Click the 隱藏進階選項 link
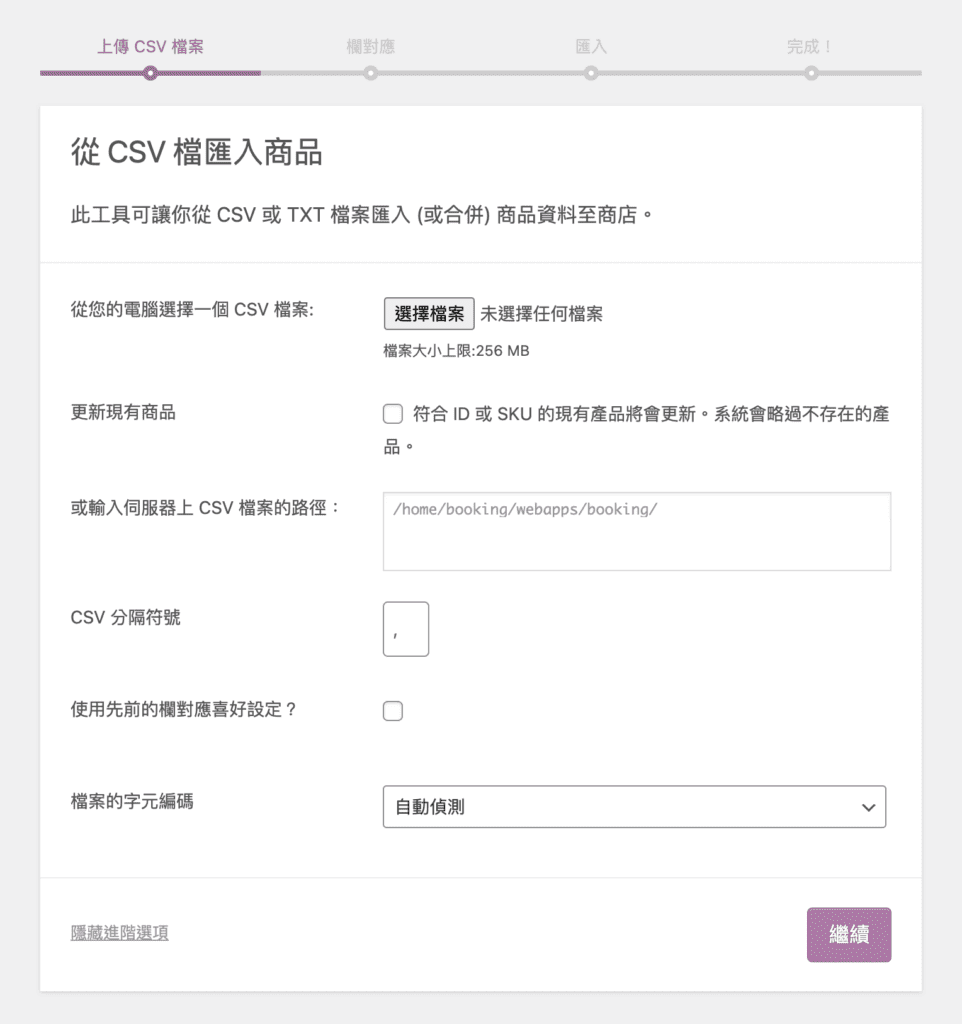The width and height of the screenshot is (962, 1024). pos(118,932)
